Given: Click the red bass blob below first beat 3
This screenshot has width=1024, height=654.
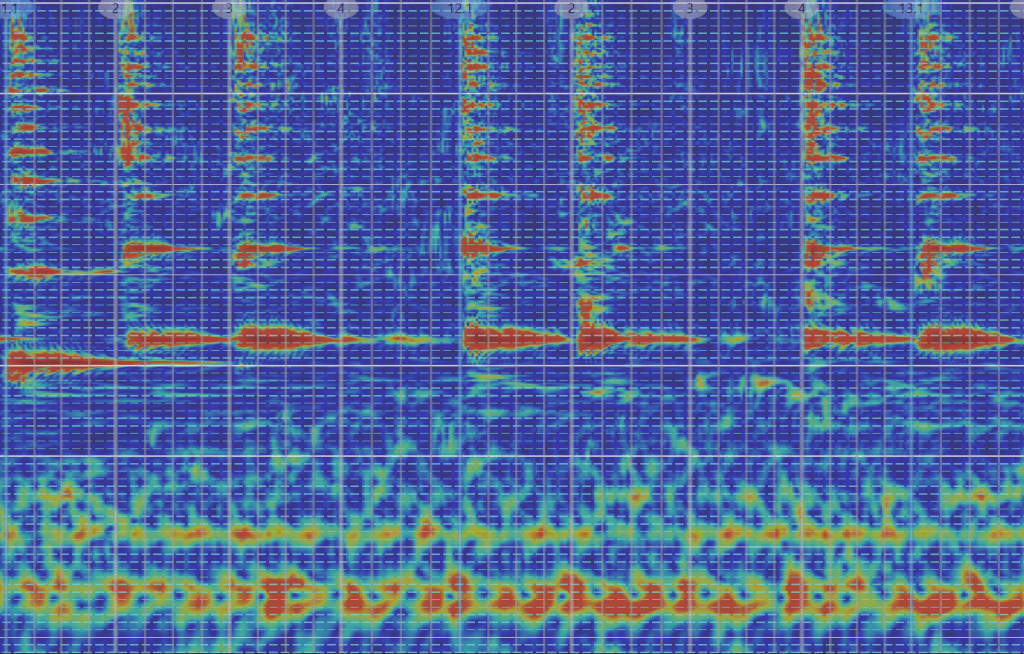Looking at the screenshot, I should 285,590.
